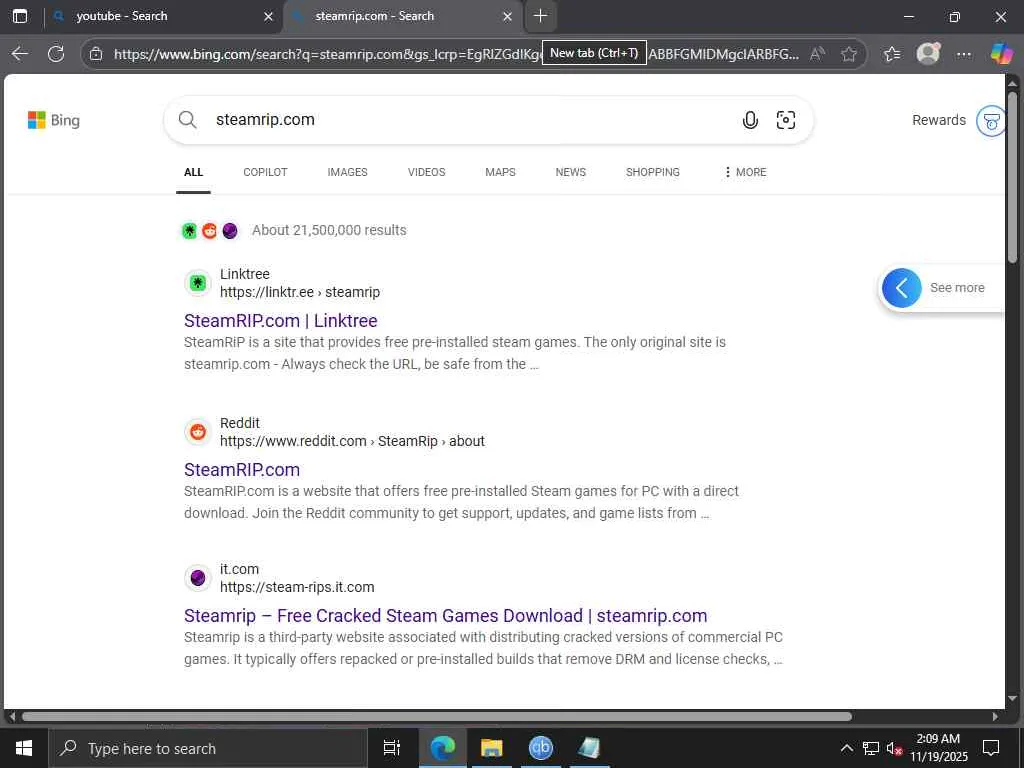Click the taskbar Type here to search box
The width and height of the screenshot is (1024, 768).
click(x=208, y=748)
